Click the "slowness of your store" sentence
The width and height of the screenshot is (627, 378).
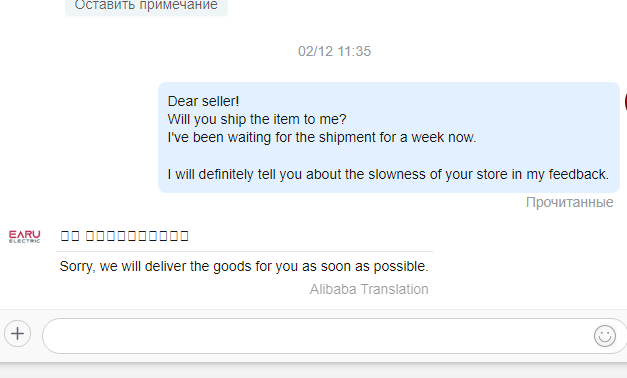(388, 174)
